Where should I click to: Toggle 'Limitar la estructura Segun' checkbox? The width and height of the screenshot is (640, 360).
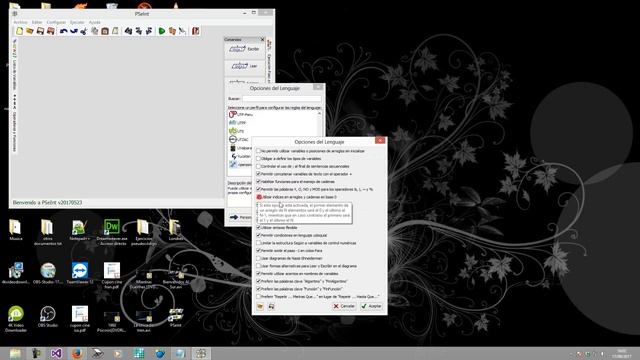tap(258, 243)
